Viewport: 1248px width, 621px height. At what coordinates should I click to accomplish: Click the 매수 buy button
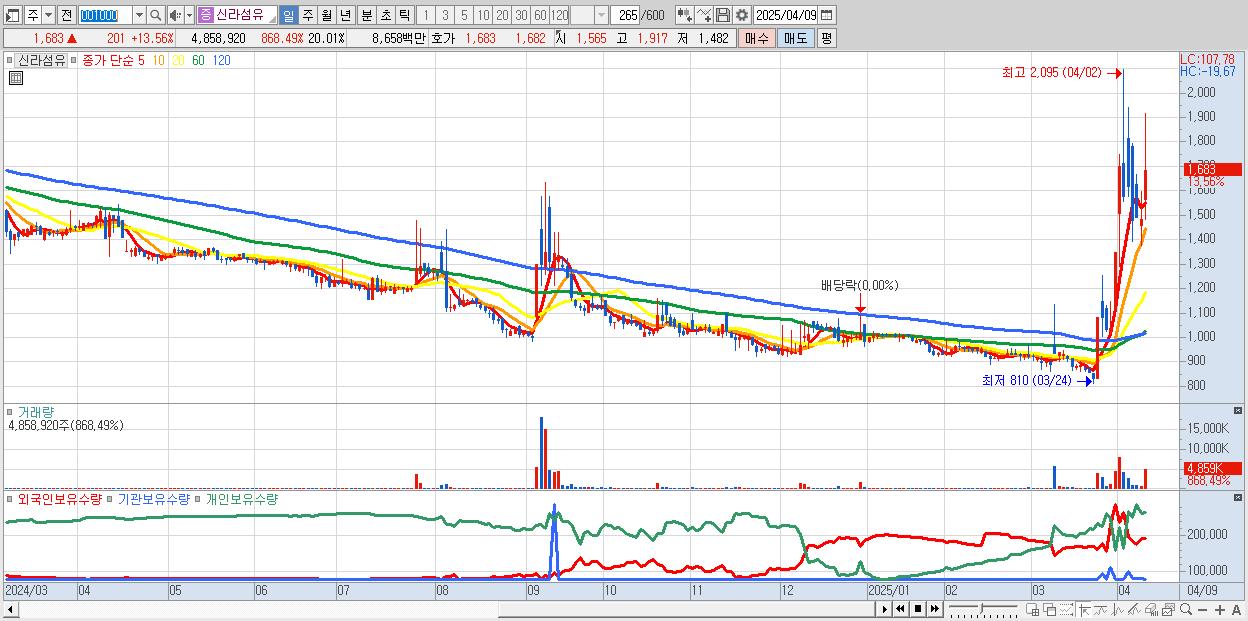757,38
